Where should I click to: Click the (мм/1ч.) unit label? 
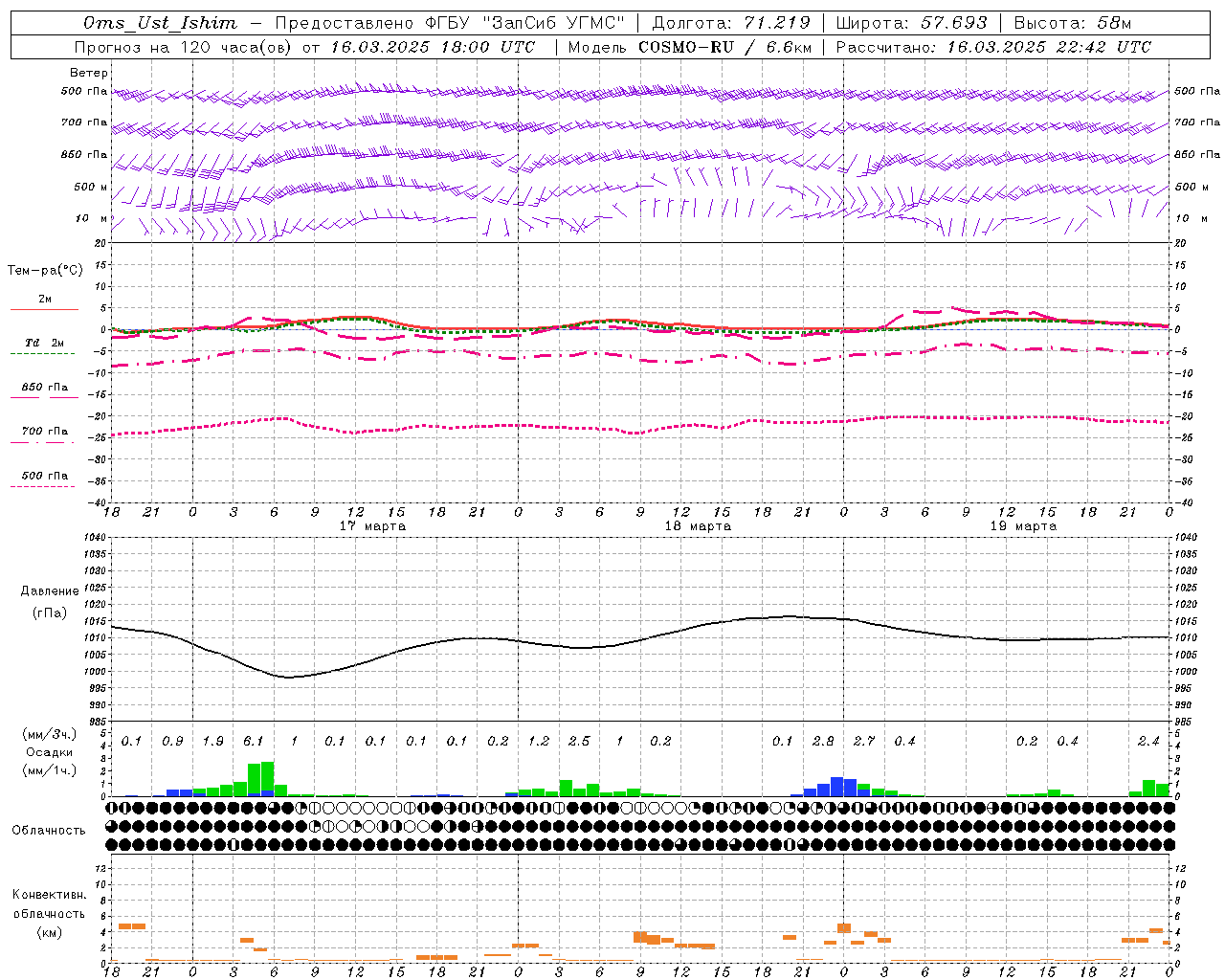tap(49, 771)
